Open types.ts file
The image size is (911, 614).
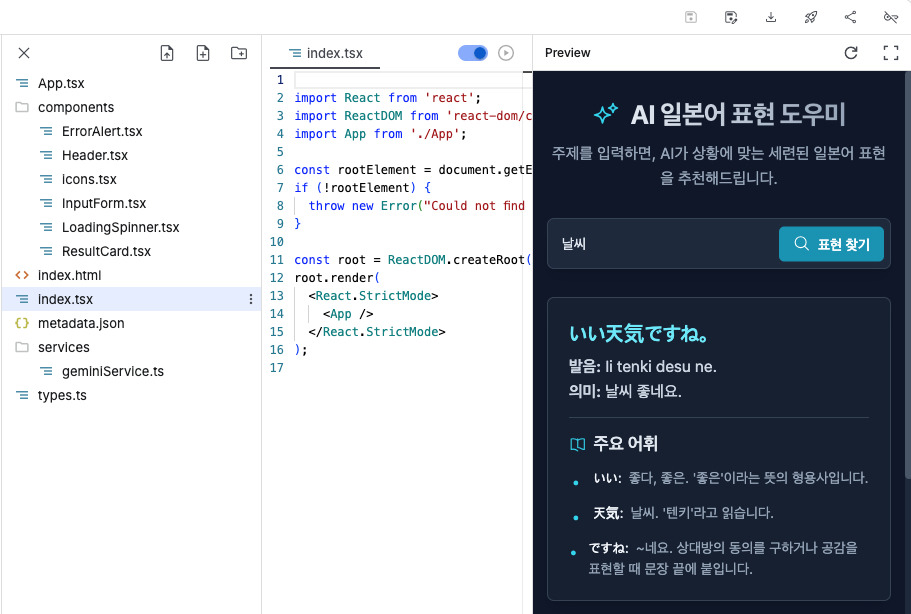(x=62, y=395)
